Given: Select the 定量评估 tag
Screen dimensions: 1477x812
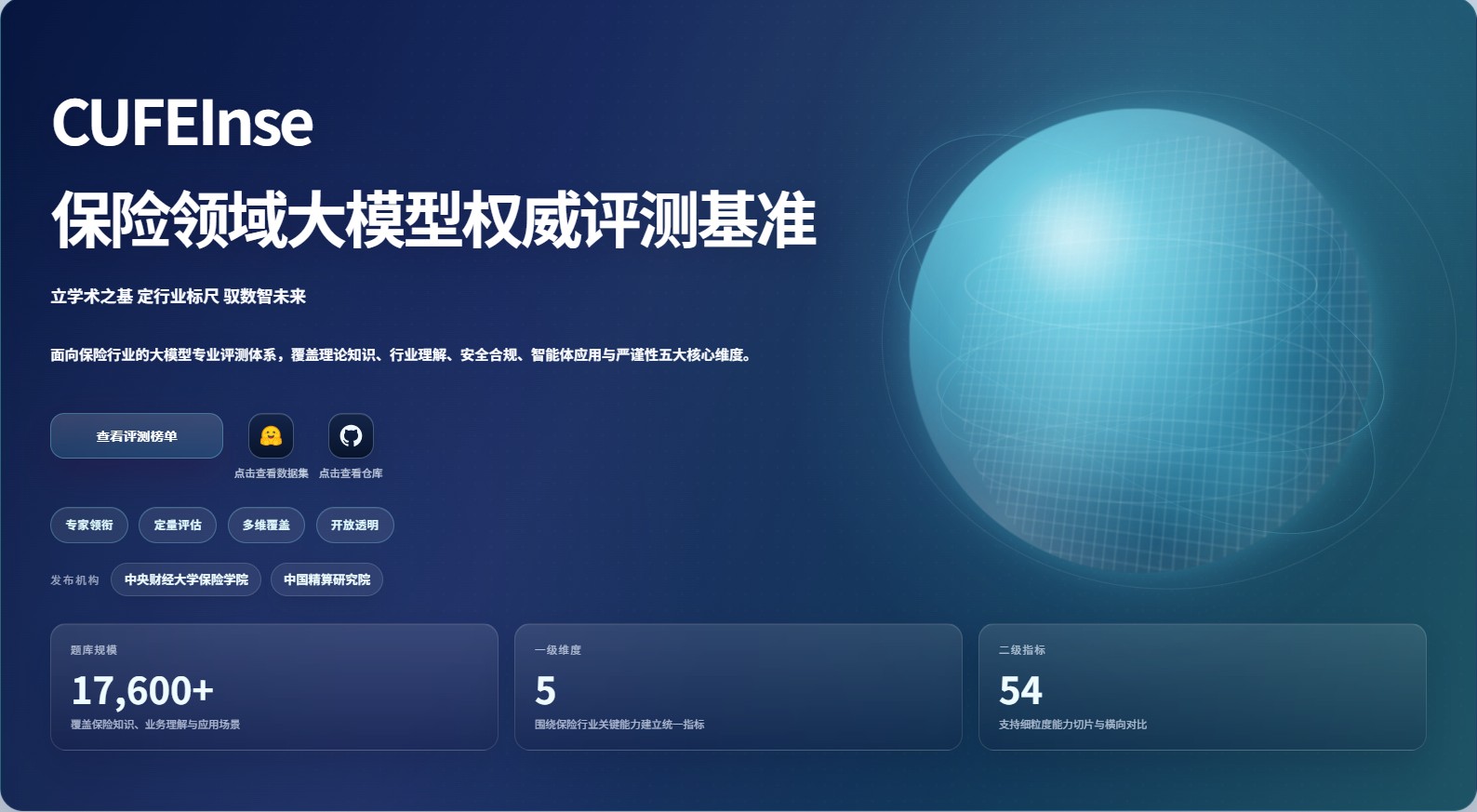Looking at the screenshot, I should (178, 526).
